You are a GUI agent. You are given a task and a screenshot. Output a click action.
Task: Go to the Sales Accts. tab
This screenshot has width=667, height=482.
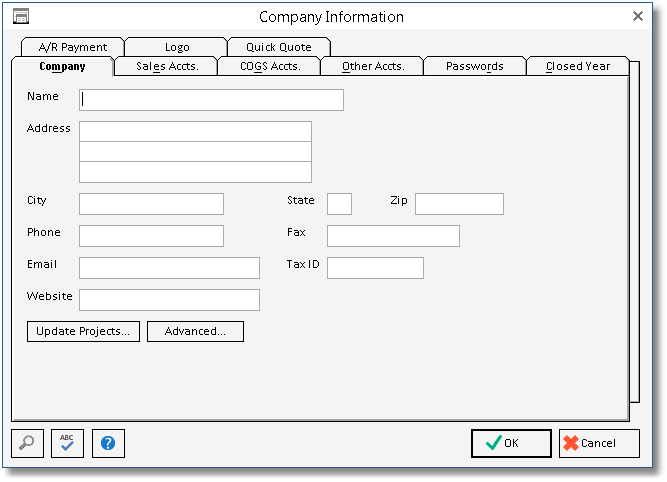click(x=167, y=66)
